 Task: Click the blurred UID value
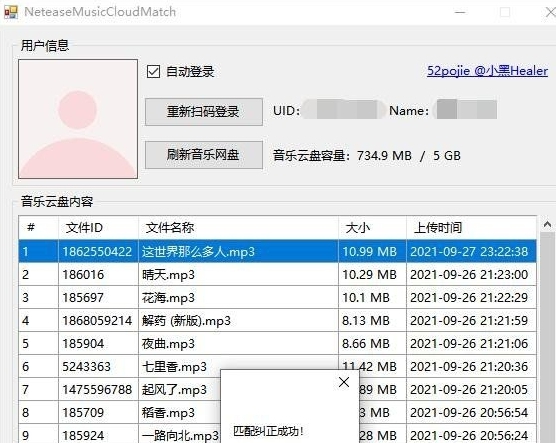344,110
